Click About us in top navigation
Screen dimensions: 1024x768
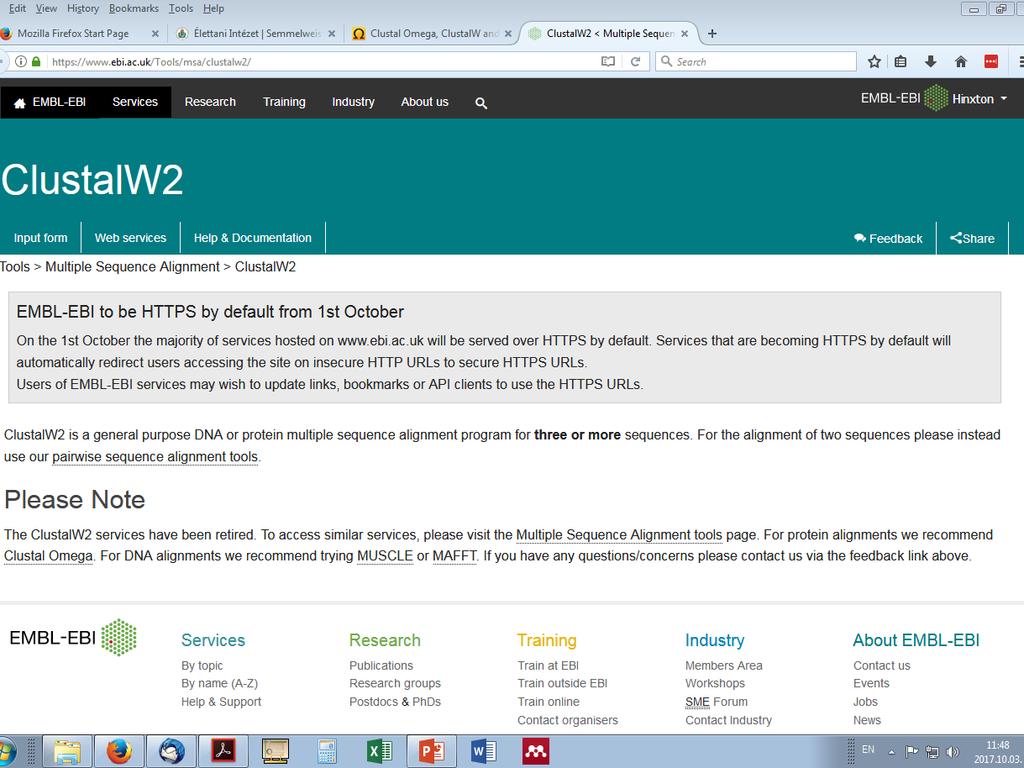(x=424, y=102)
